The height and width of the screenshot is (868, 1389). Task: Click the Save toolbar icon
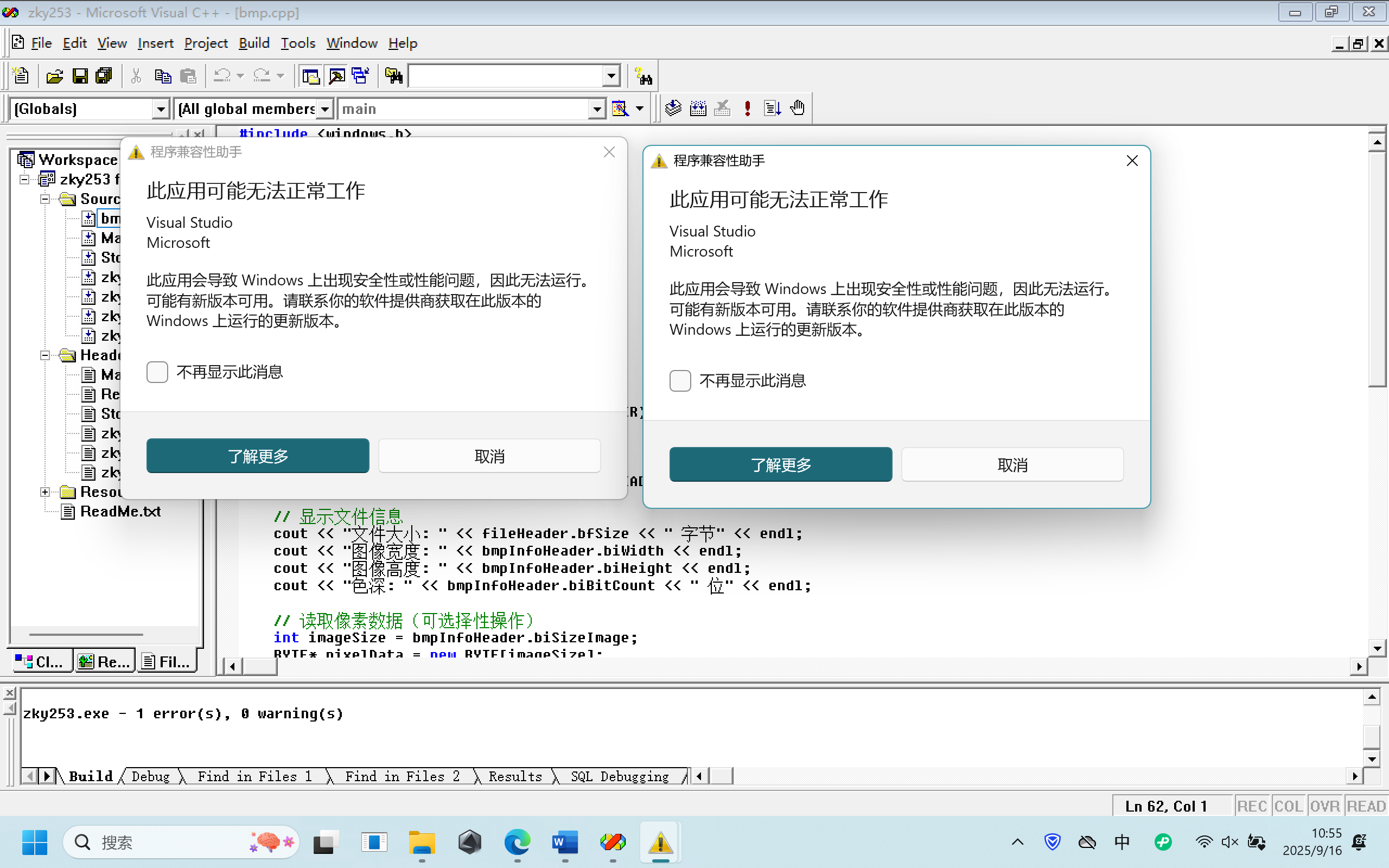pos(80,76)
